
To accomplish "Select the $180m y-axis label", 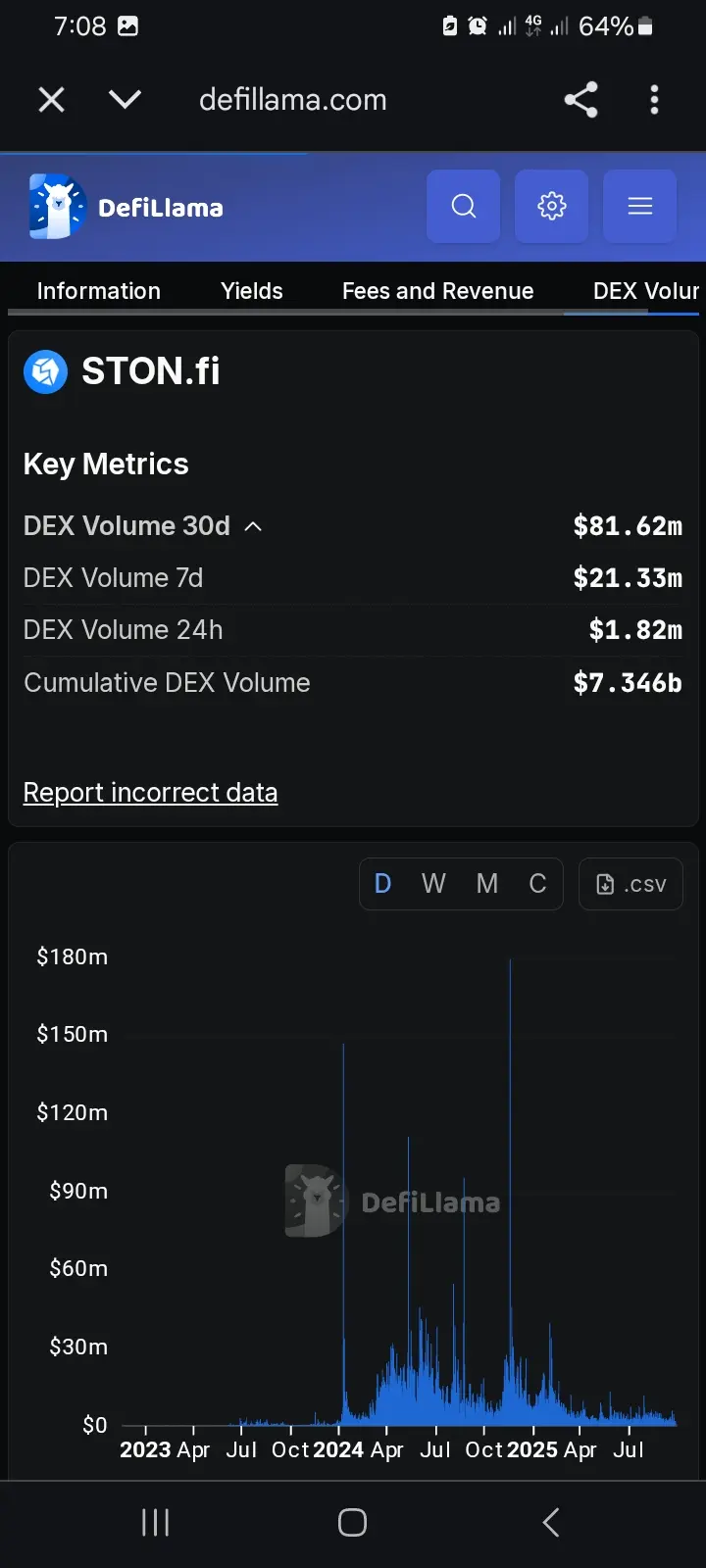I will (72, 956).
